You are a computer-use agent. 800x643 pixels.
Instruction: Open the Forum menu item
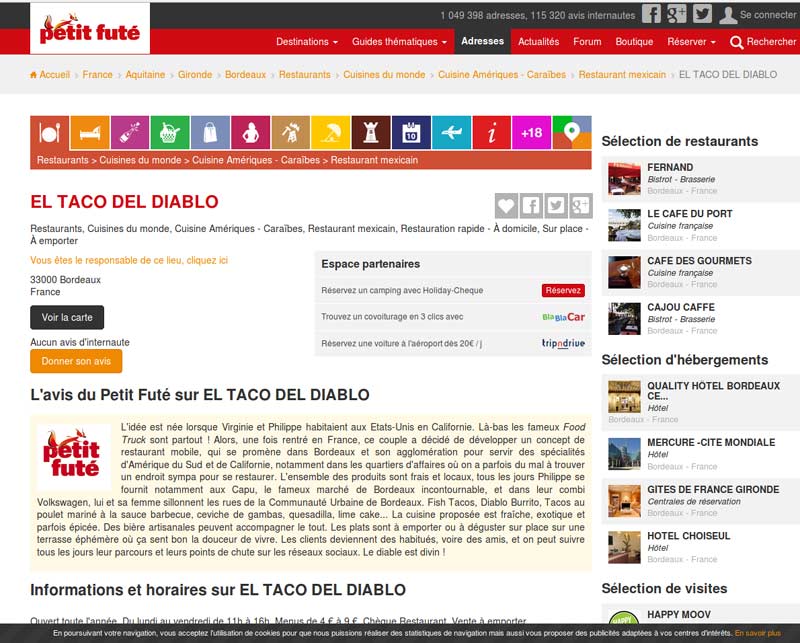tap(587, 42)
